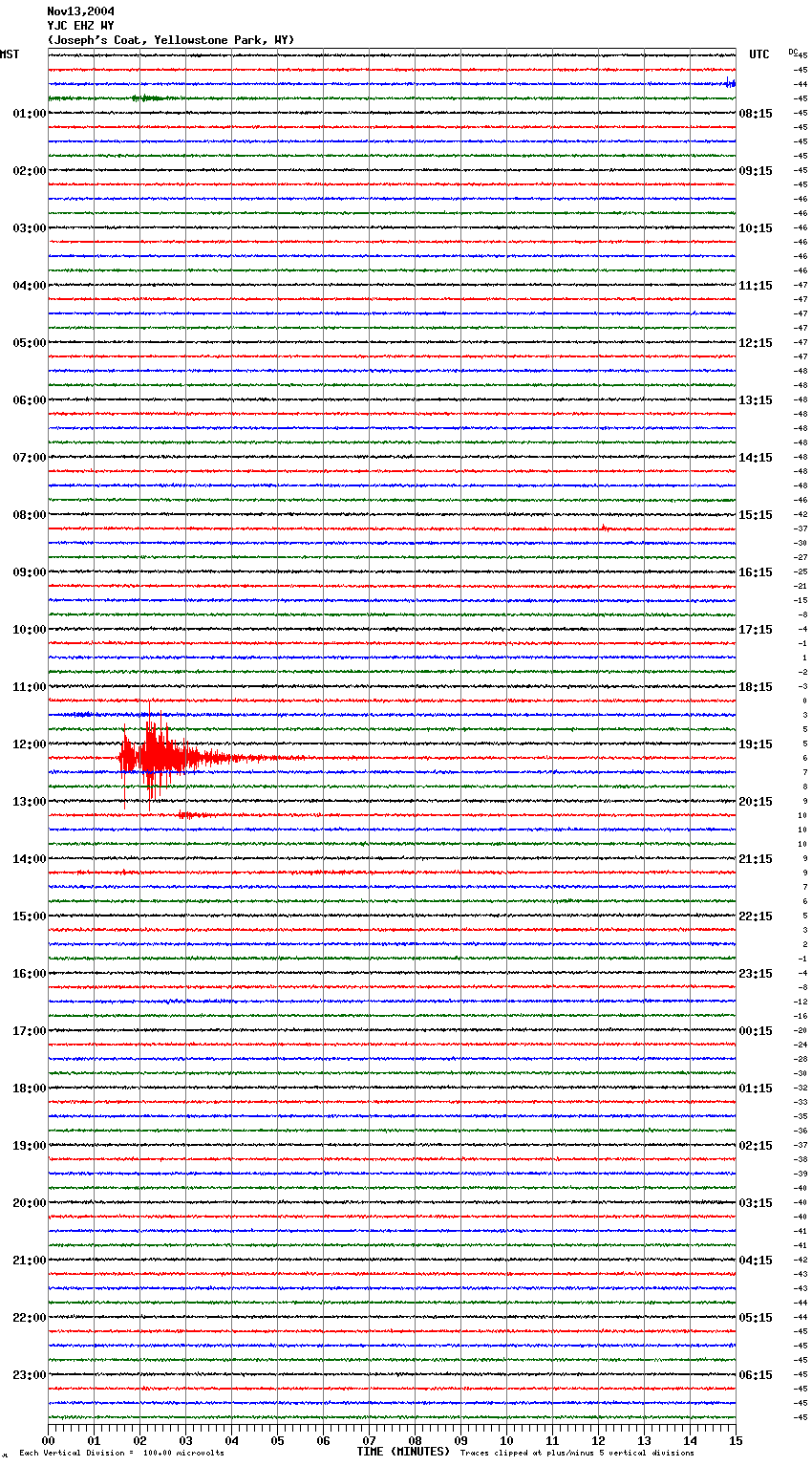Image resolution: width=812 pixels, height=1466 pixels.
Task: Click the 15:15 UTC time label
Action: click(x=756, y=515)
